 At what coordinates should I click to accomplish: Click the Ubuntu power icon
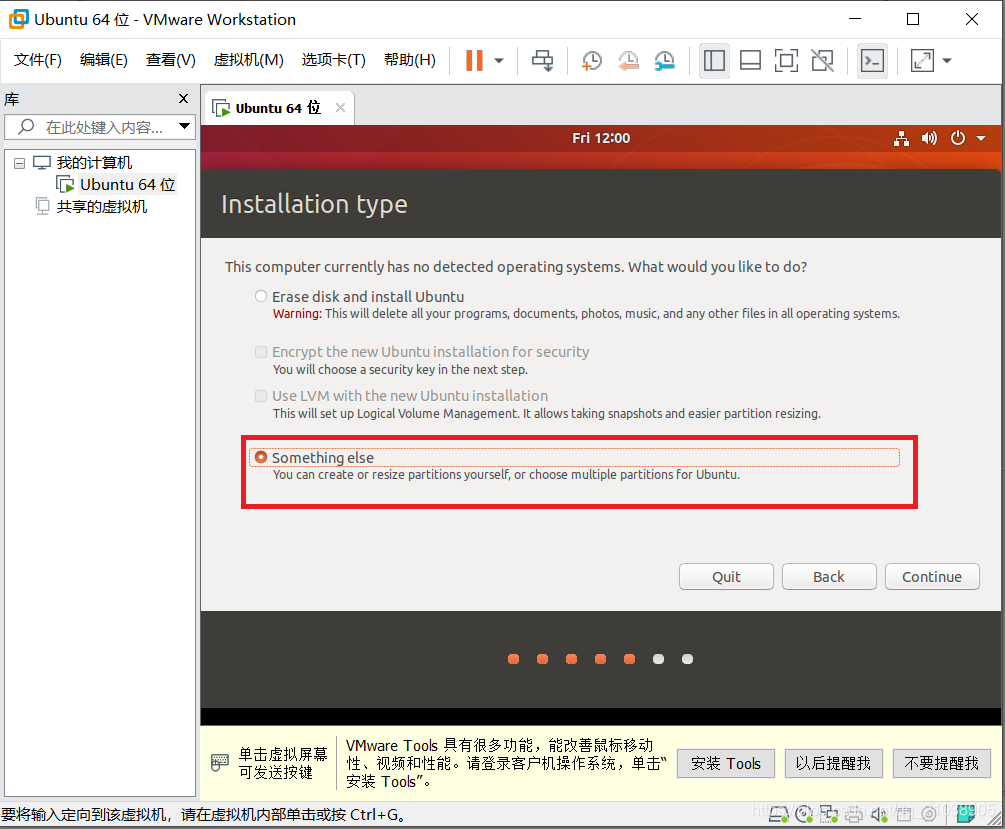point(958,138)
